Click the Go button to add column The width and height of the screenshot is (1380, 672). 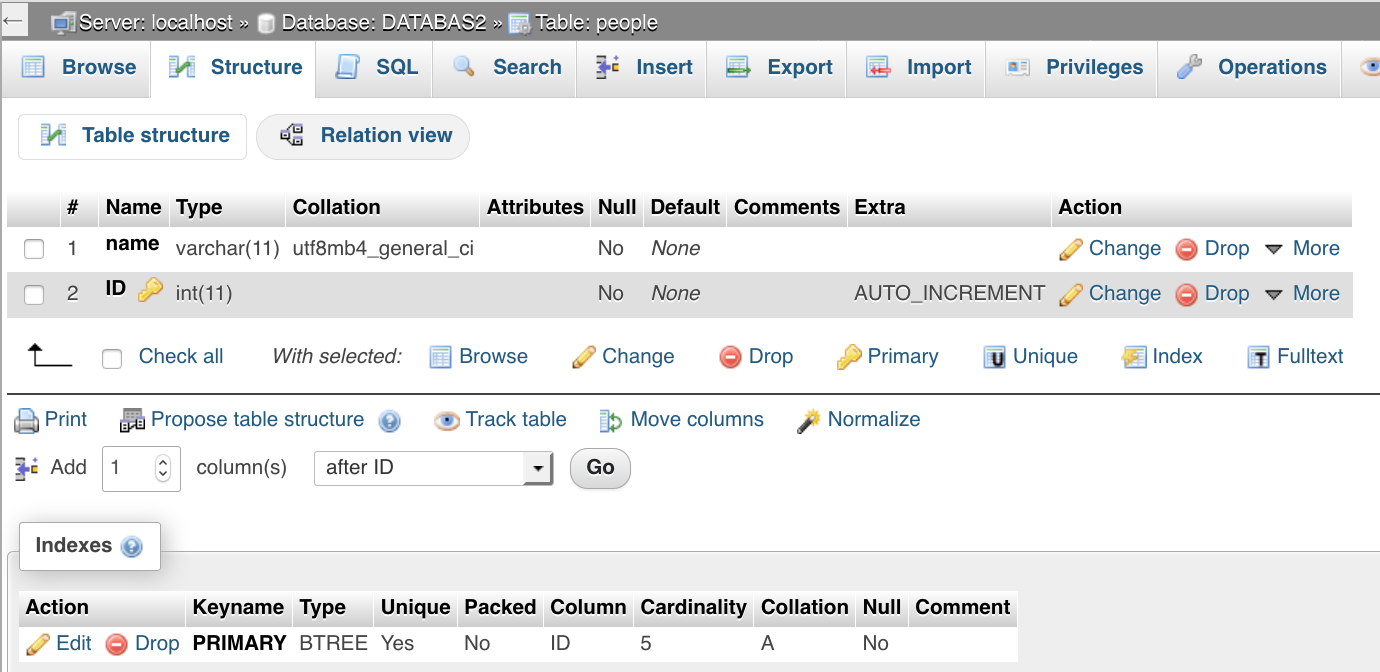(600, 467)
